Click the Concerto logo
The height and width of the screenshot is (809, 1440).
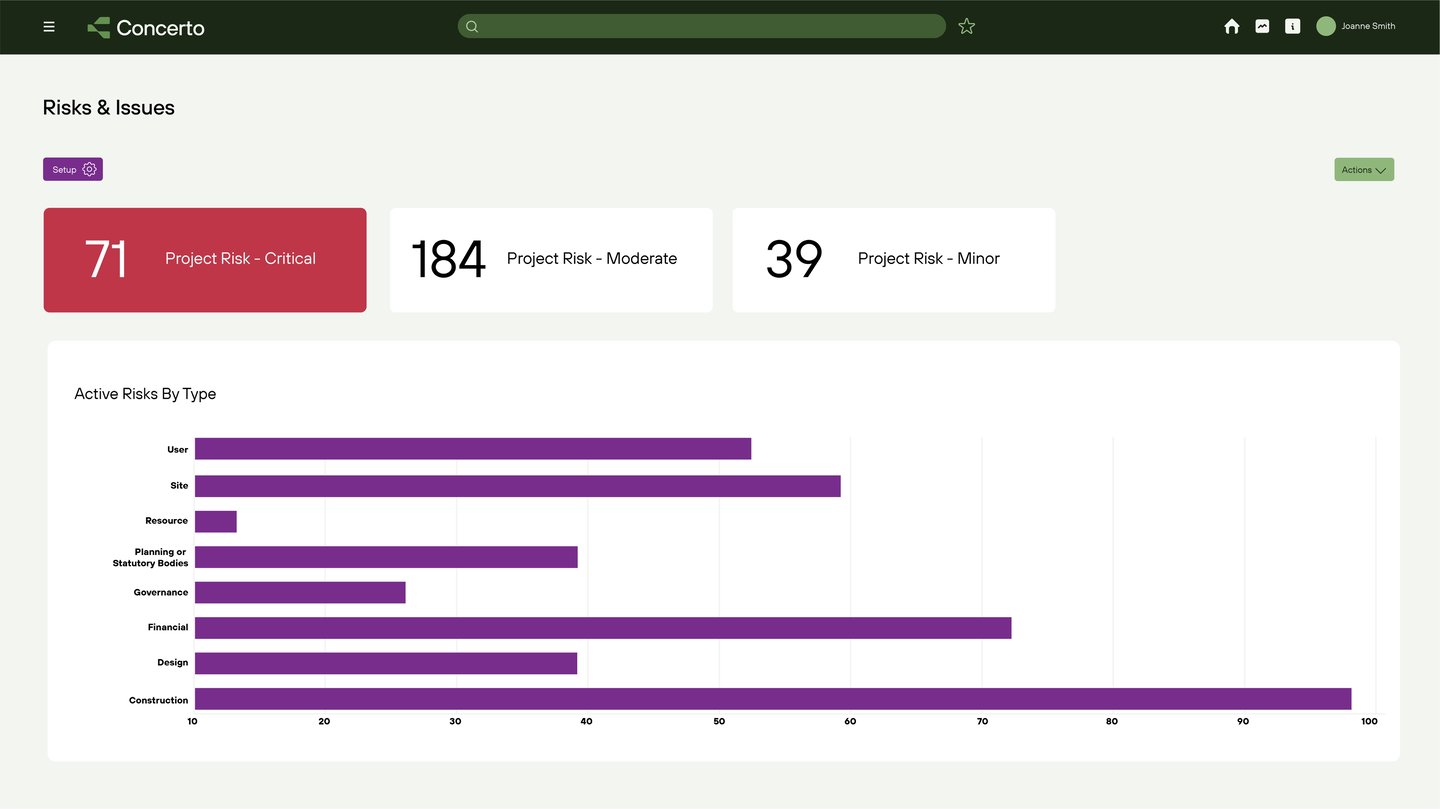(x=146, y=28)
